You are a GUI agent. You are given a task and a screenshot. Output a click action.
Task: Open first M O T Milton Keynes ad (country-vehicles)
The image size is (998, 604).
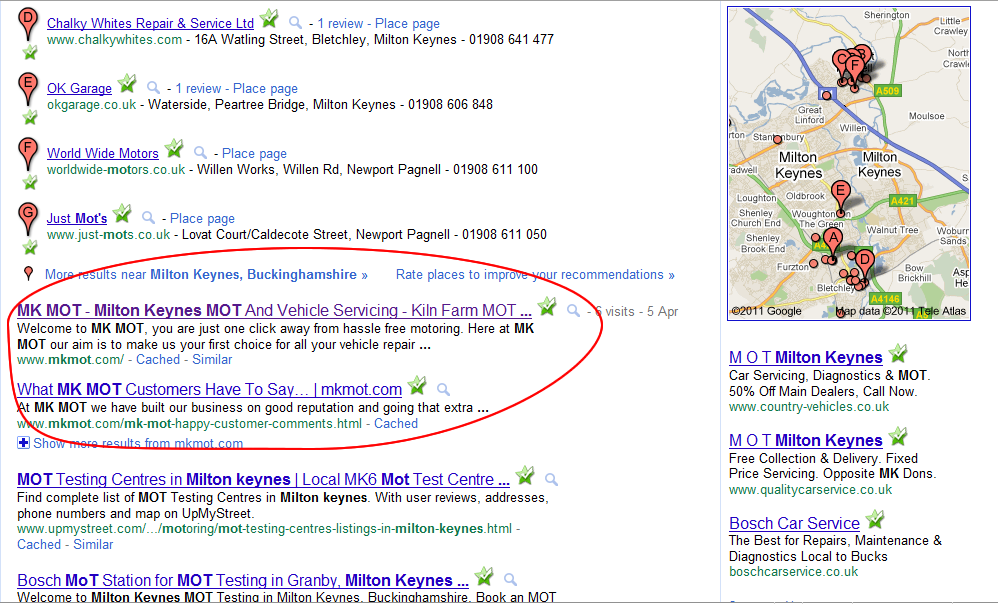click(806, 358)
